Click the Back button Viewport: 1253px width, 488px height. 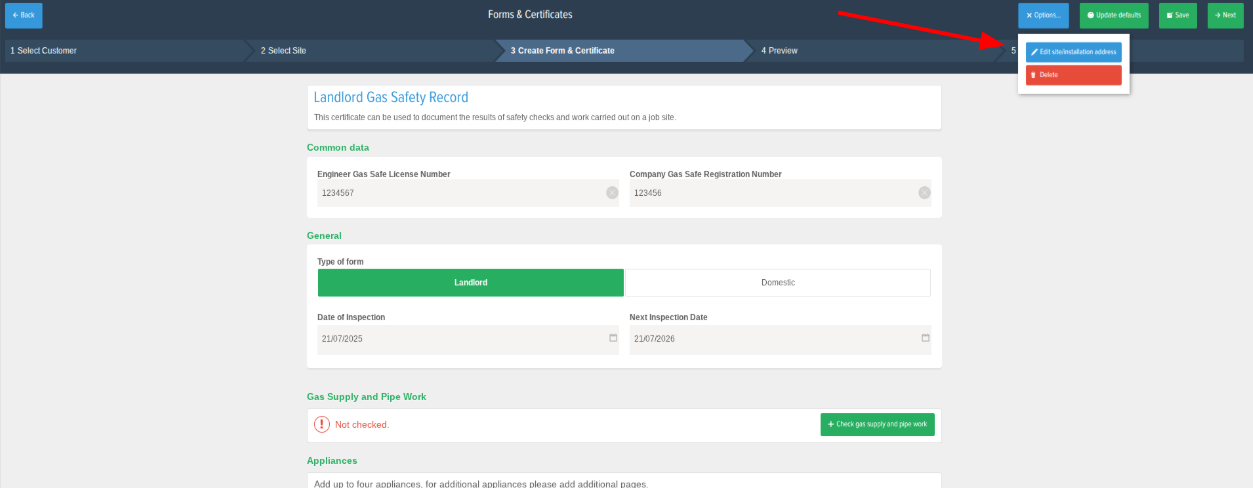24,15
